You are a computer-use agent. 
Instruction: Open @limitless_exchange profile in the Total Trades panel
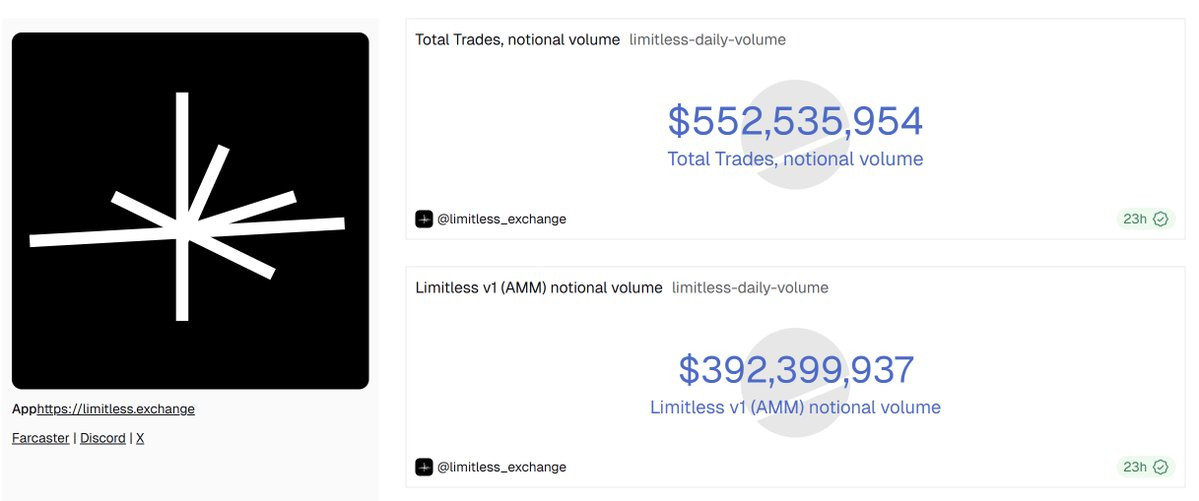point(502,220)
